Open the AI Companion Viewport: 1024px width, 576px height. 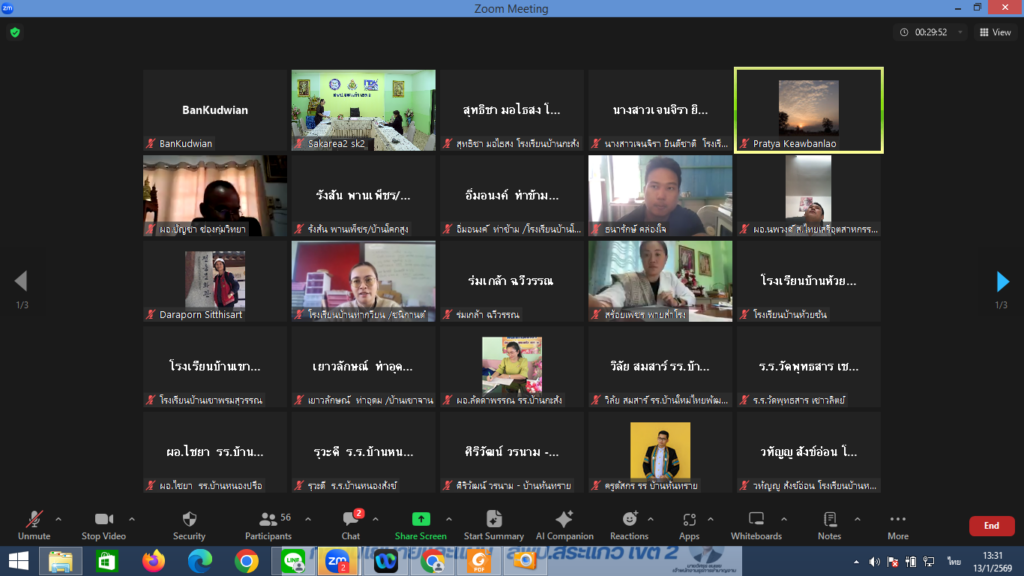(x=564, y=525)
